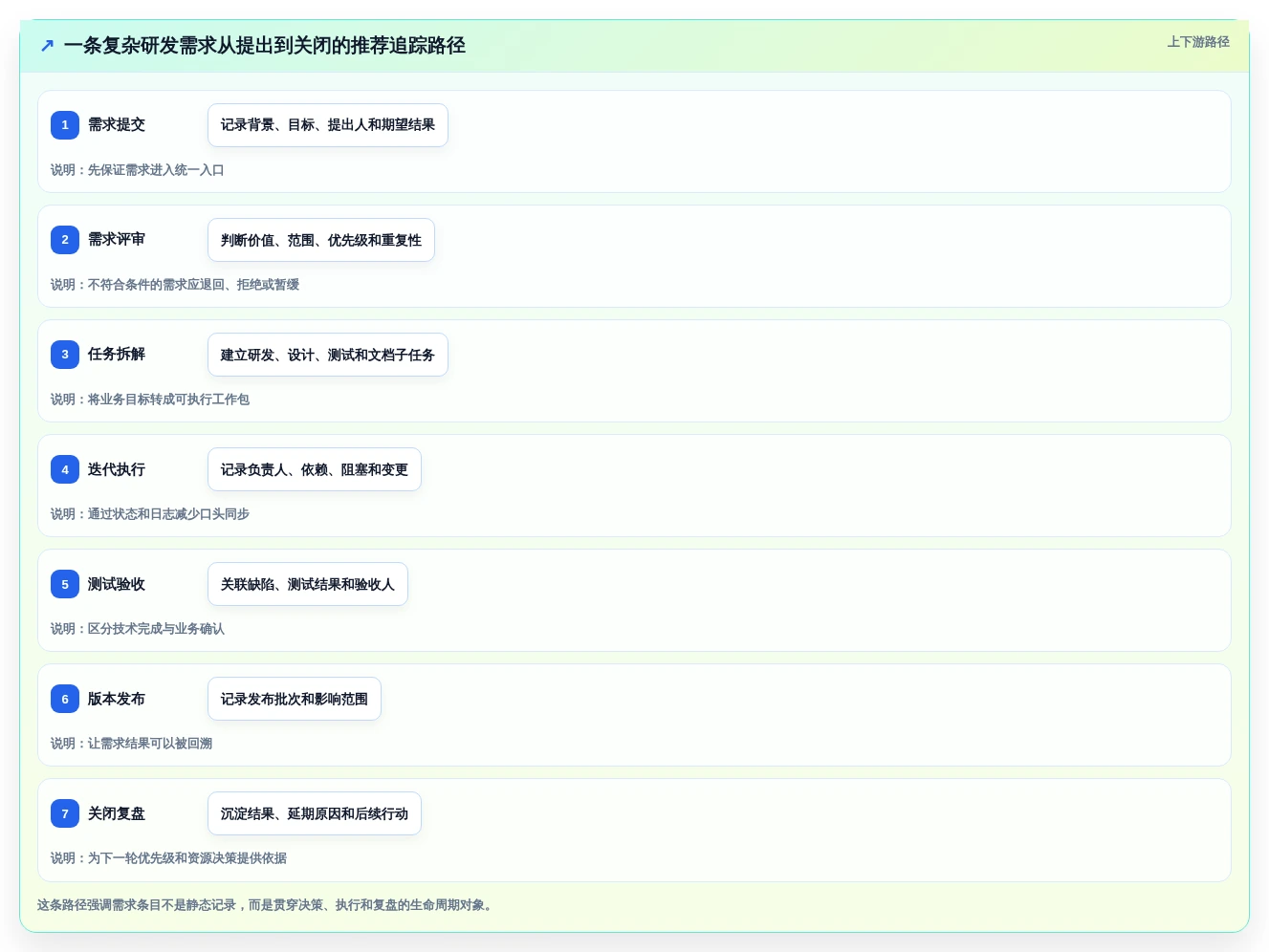This screenshot has width=1269, height=952.
Task: Click the 需求评审 step title
Action: coord(117,239)
